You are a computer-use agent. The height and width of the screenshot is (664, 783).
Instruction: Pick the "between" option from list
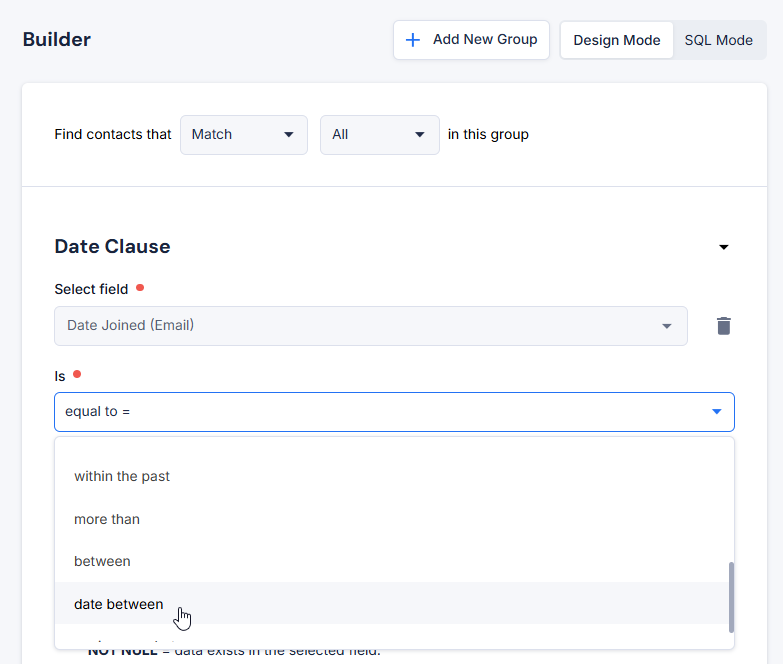coord(102,561)
